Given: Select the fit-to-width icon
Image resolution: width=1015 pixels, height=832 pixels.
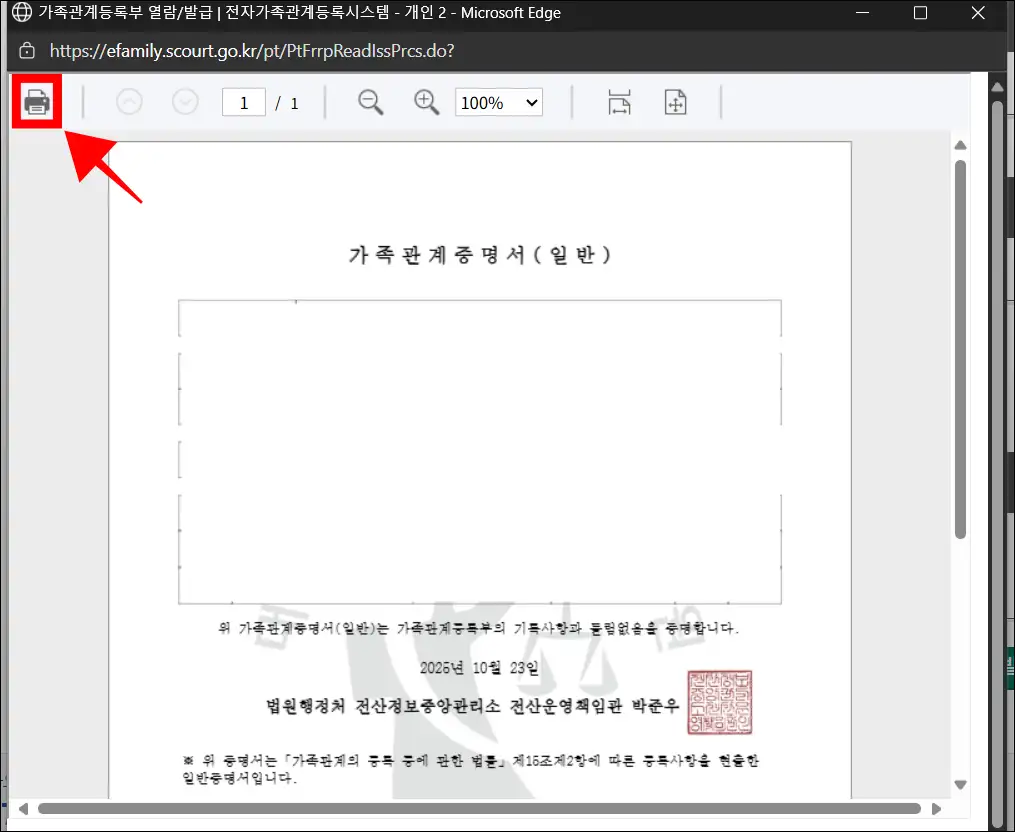Looking at the screenshot, I should click(619, 101).
